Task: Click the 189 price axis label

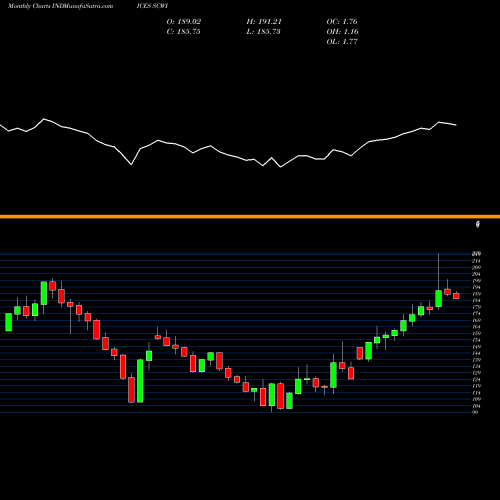Action: point(476,294)
